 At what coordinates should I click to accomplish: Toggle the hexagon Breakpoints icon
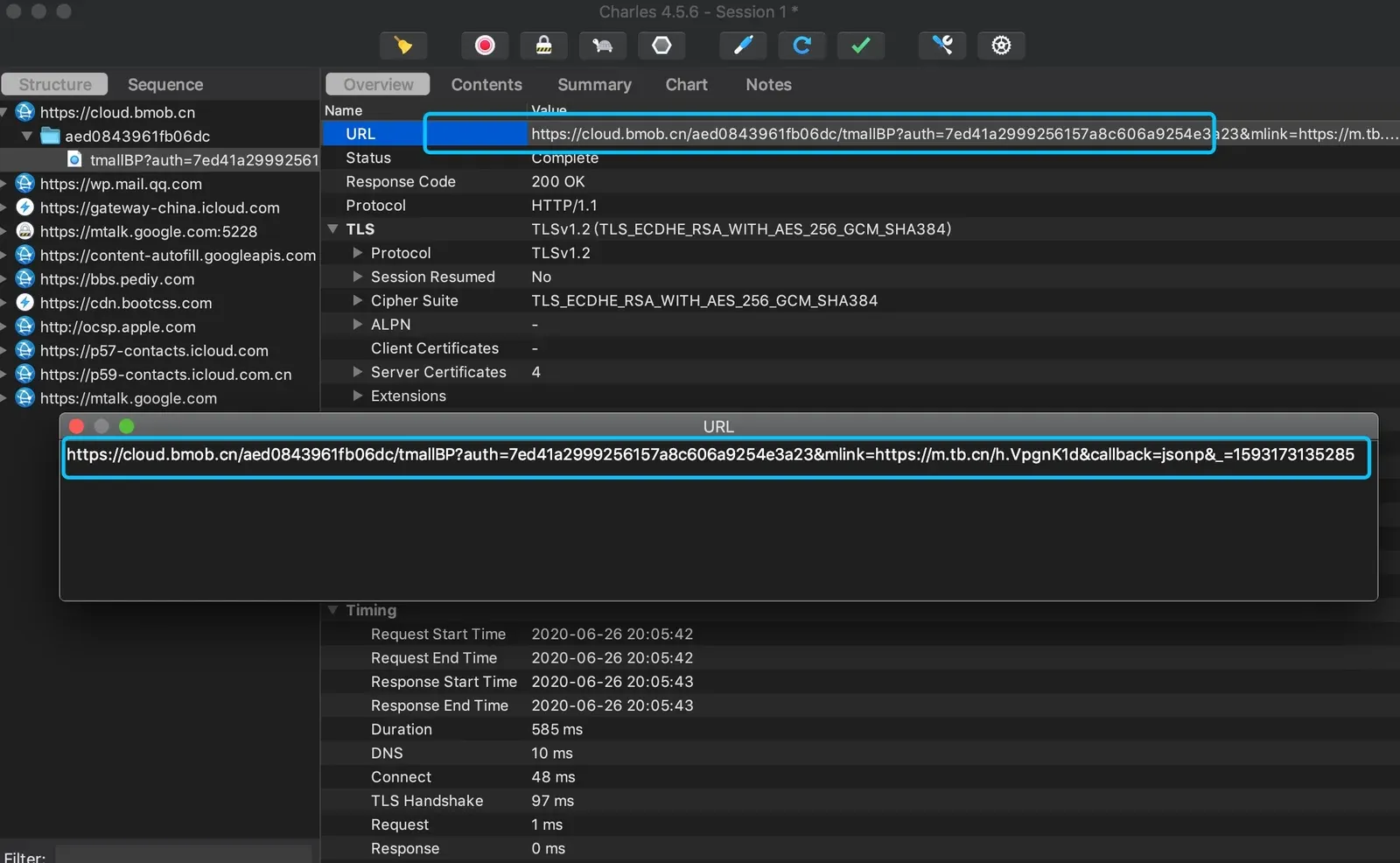click(661, 46)
